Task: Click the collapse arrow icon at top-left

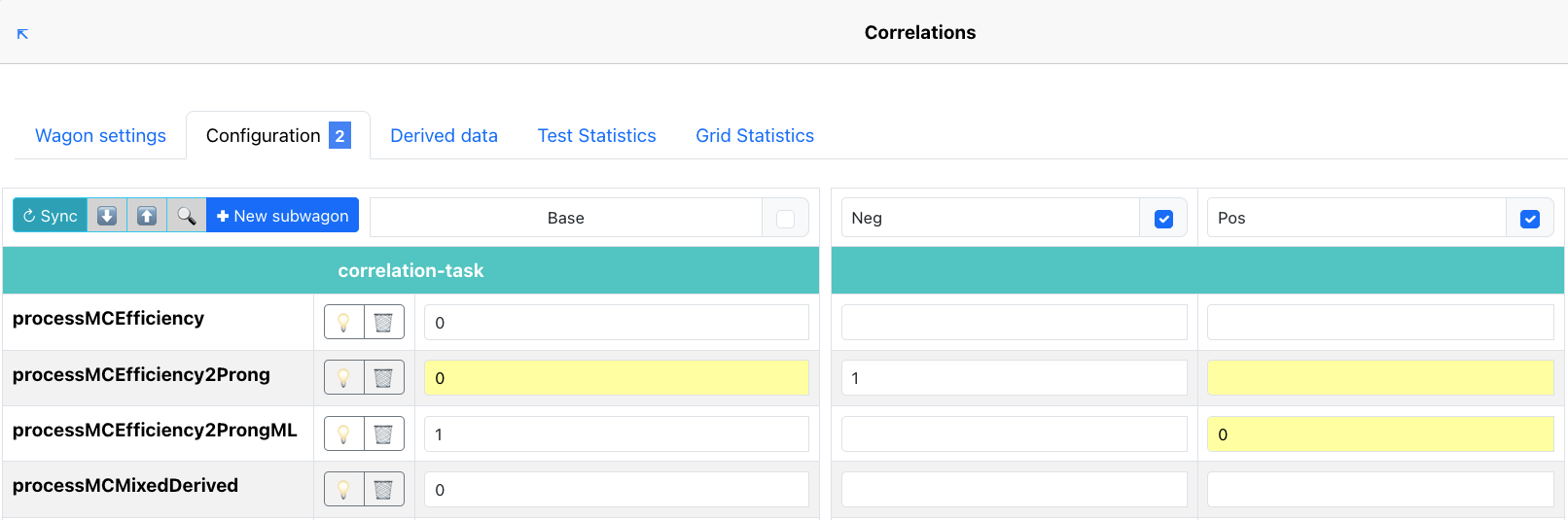Action: tap(22, 34)
